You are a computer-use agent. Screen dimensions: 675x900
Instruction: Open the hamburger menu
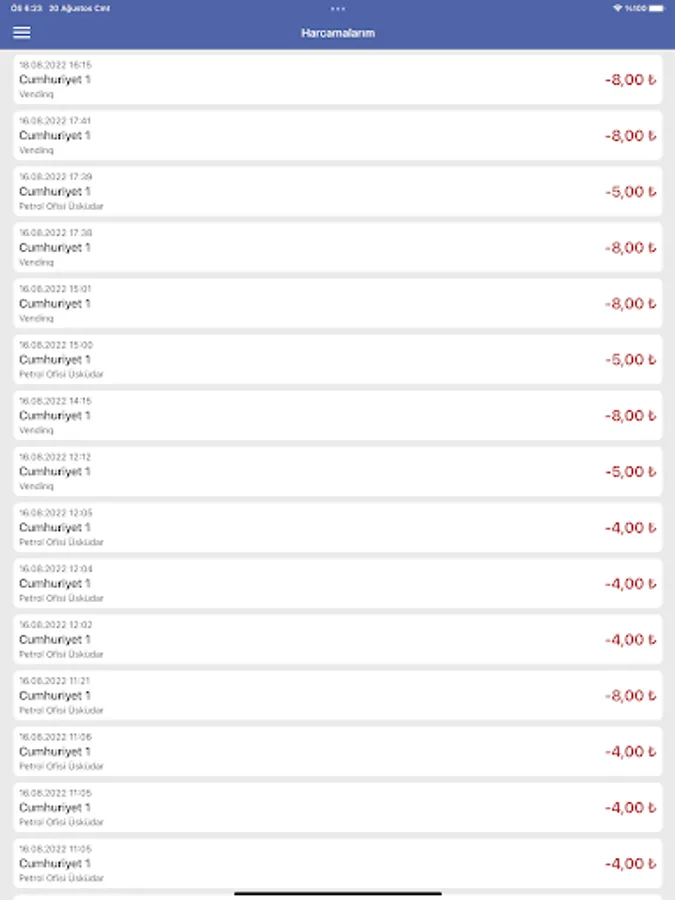pyautogui.click(x=21, y=32)
